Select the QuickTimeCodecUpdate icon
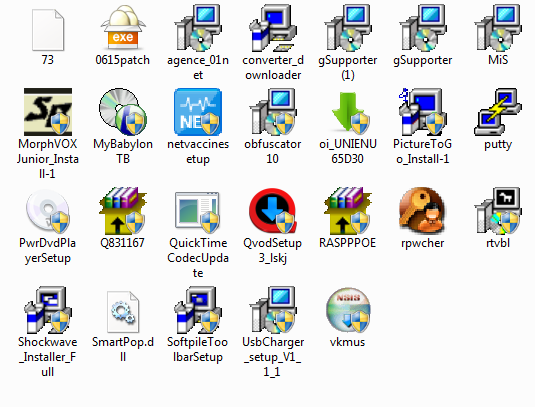The image size is (535, 407). [197, 212]
